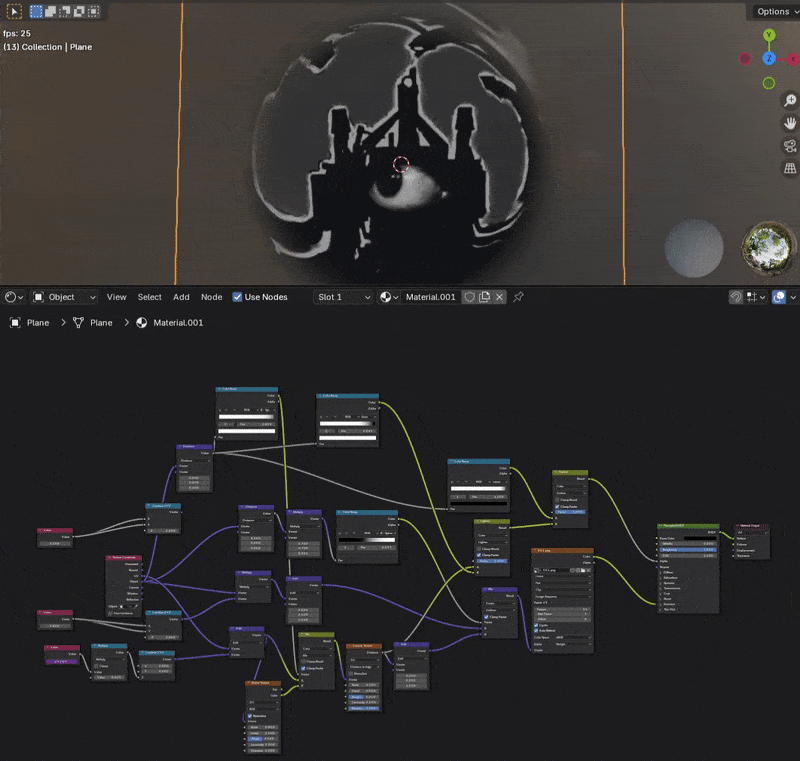The height and width of the screenshot is (761, 800).
Task: Toggle Clamp Factor on the Lighten mix node
Action: (479, 555)
